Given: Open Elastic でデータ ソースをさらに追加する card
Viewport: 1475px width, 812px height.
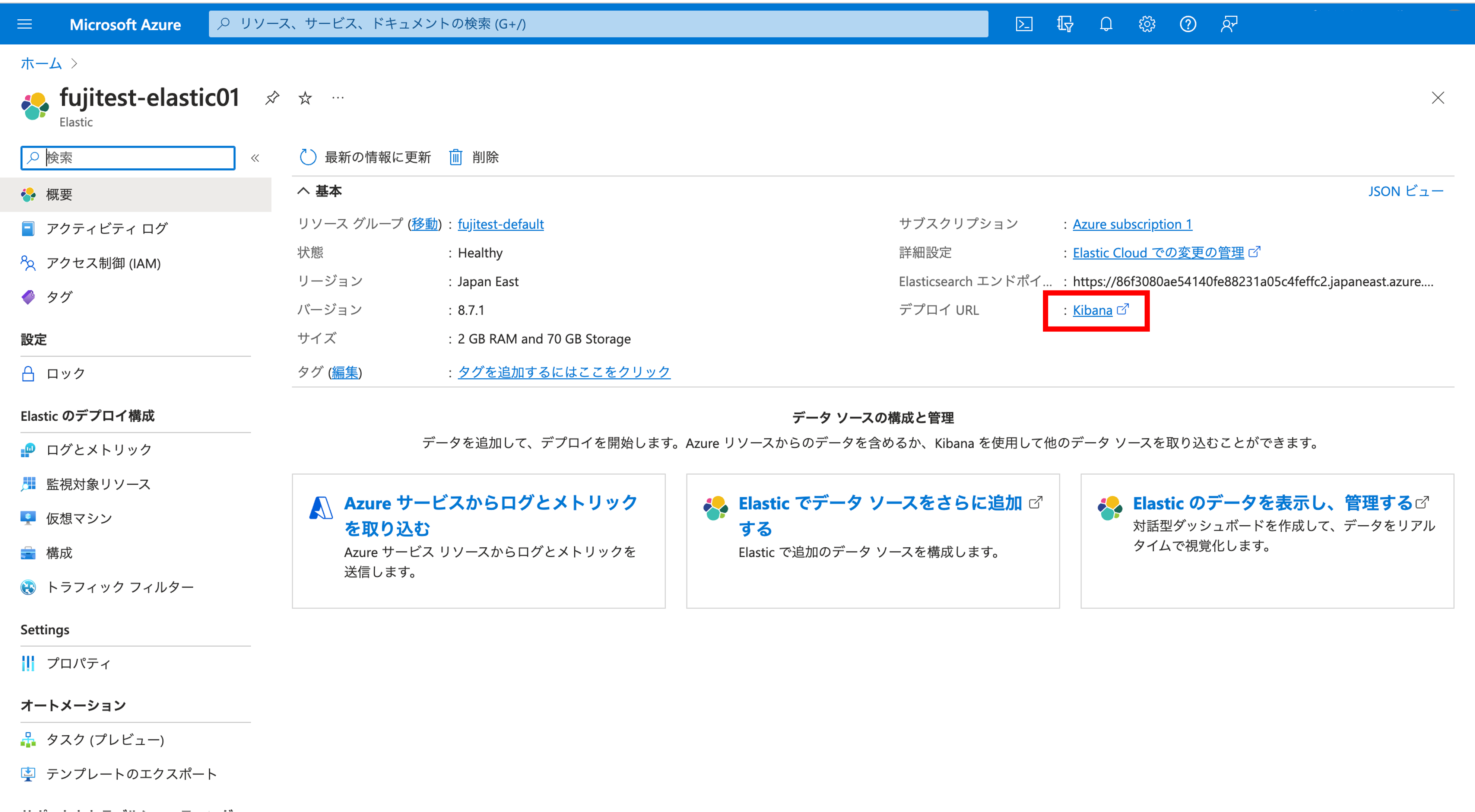Looking at the screenshot, I should (873, 541).
